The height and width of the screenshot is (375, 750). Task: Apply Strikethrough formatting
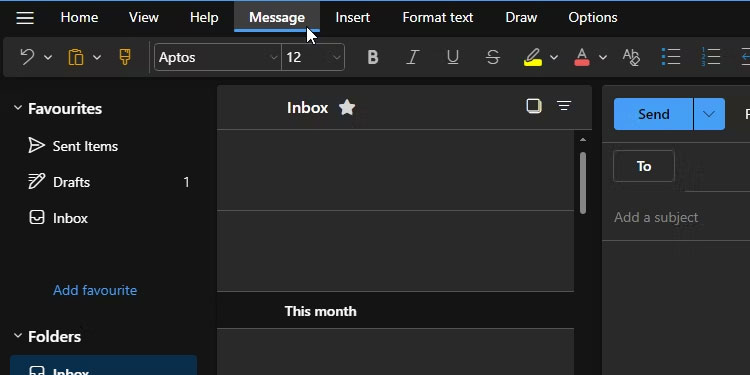coord(493,57)
